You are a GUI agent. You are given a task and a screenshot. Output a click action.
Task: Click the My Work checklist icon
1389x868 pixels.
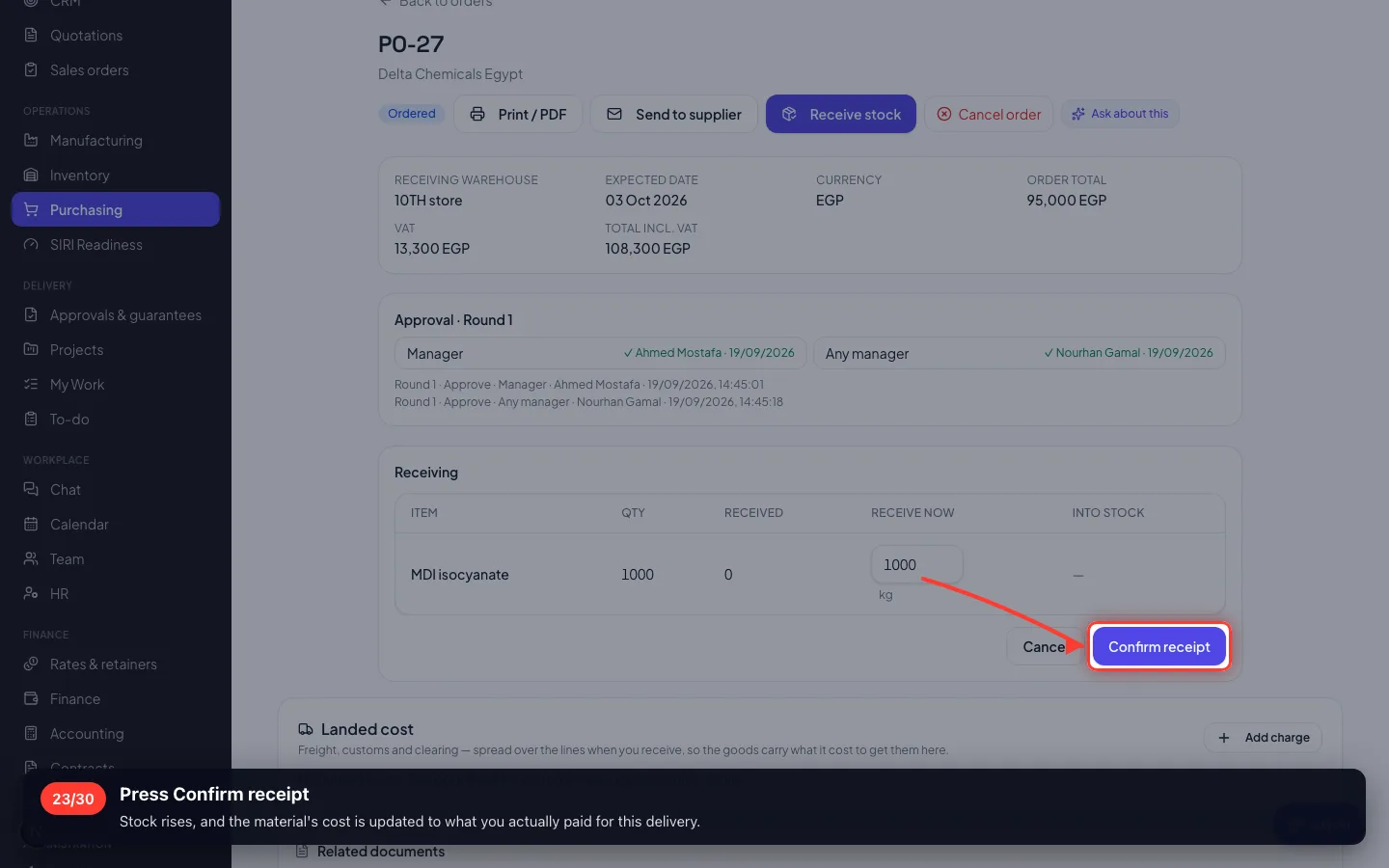(x=31, y=385)
